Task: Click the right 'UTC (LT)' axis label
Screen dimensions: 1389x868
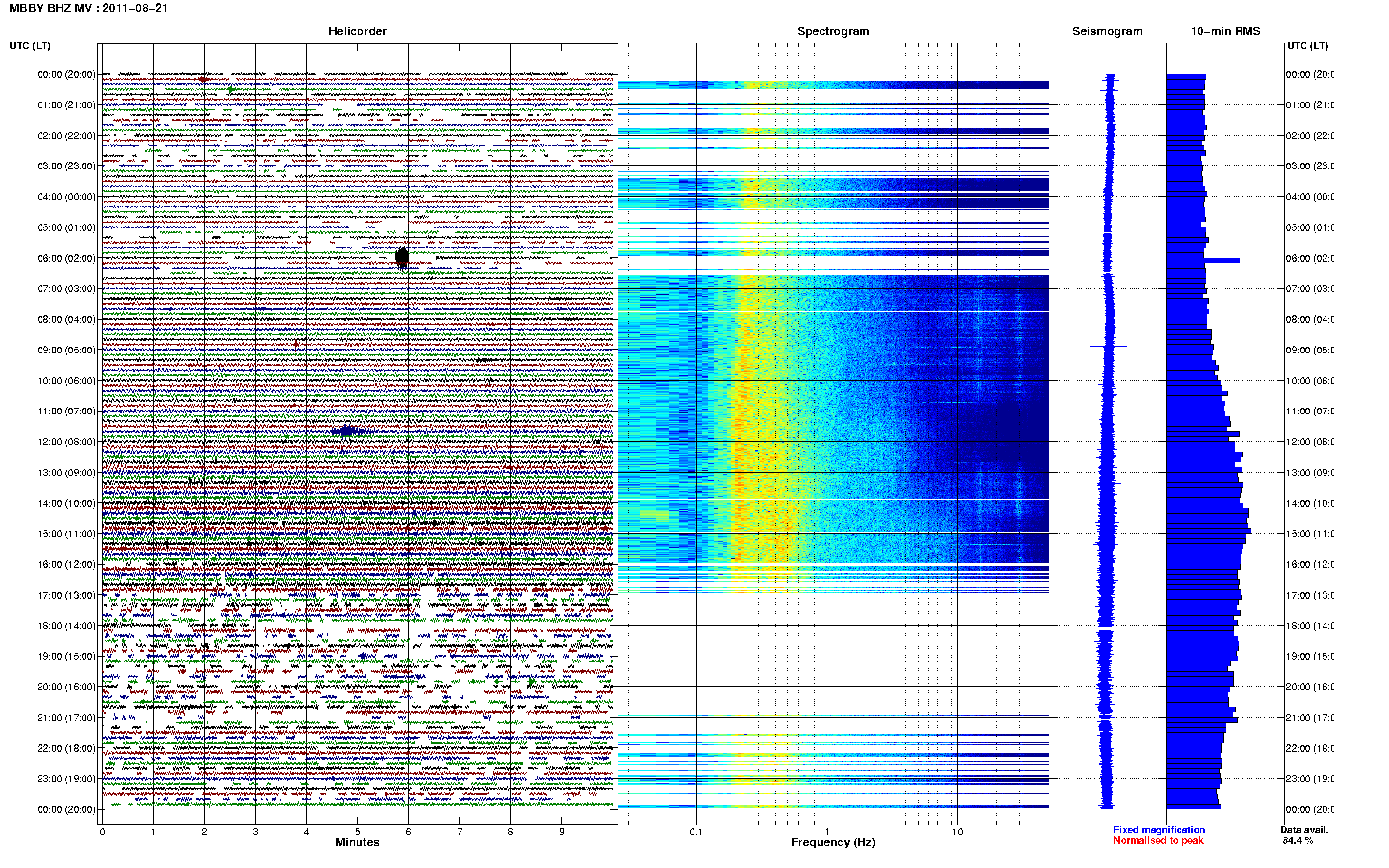Action: 1307,46
